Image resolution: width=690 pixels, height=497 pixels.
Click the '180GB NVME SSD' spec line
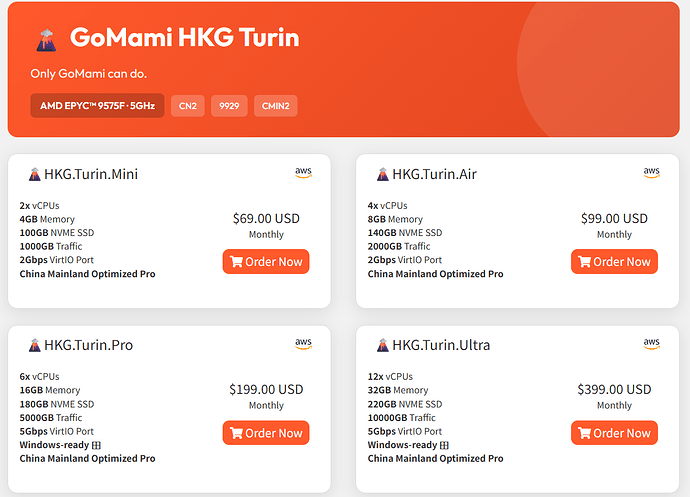[57, 404]
